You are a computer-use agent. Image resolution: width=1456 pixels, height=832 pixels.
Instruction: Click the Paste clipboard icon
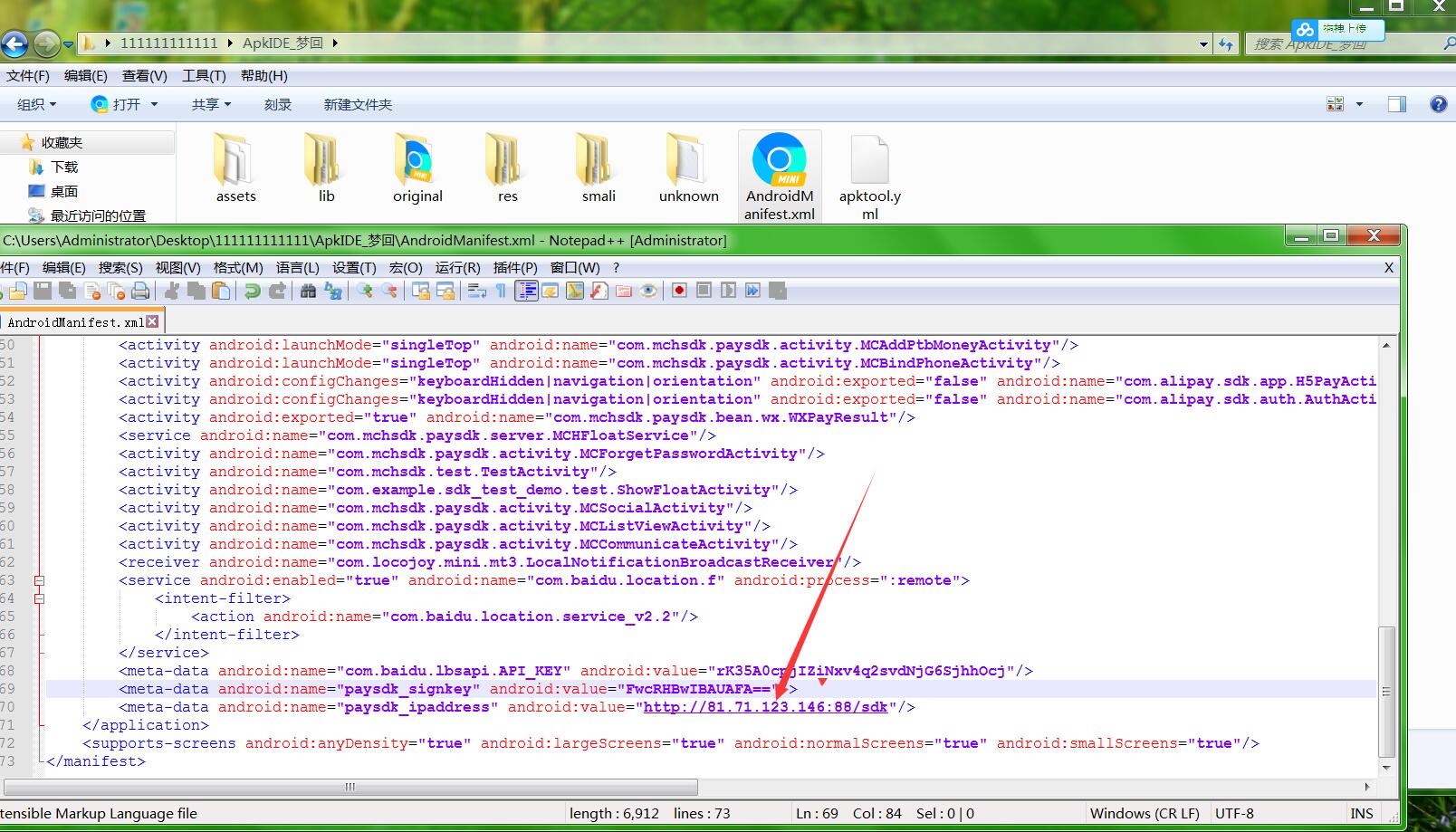tap(220, 291)
